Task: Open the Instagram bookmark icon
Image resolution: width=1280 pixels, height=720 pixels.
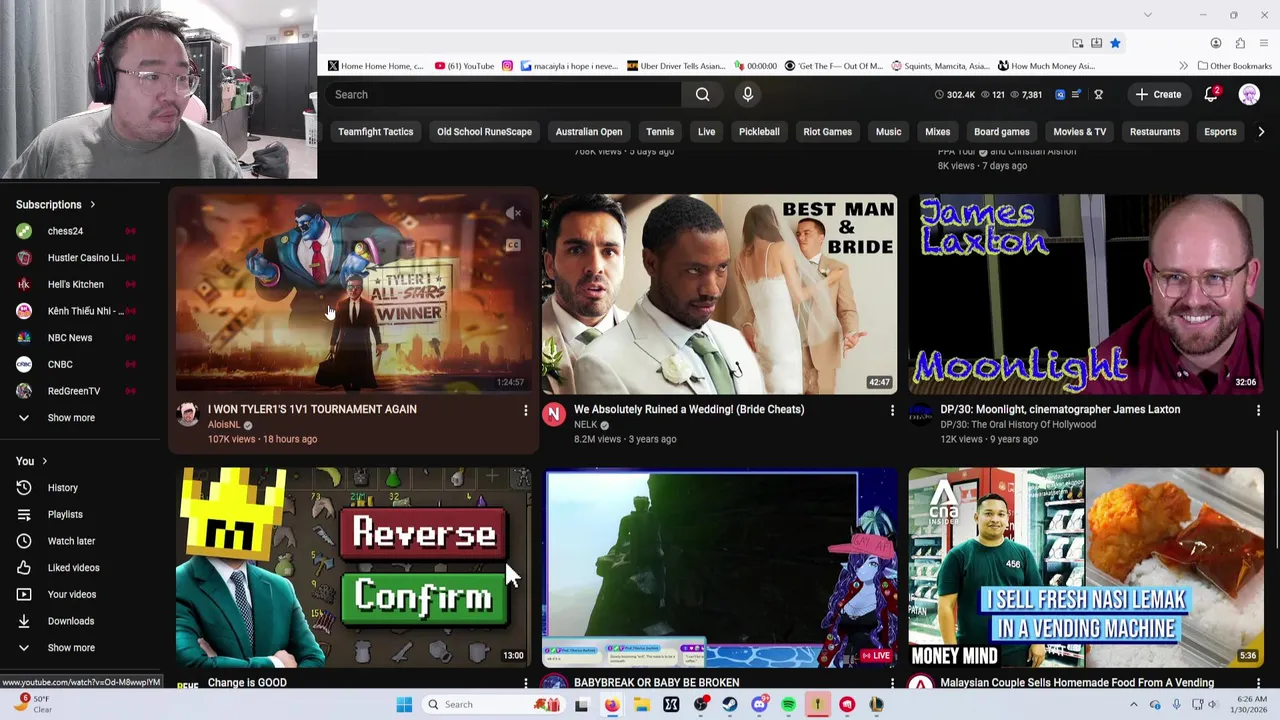Action: tap(507, 66)
